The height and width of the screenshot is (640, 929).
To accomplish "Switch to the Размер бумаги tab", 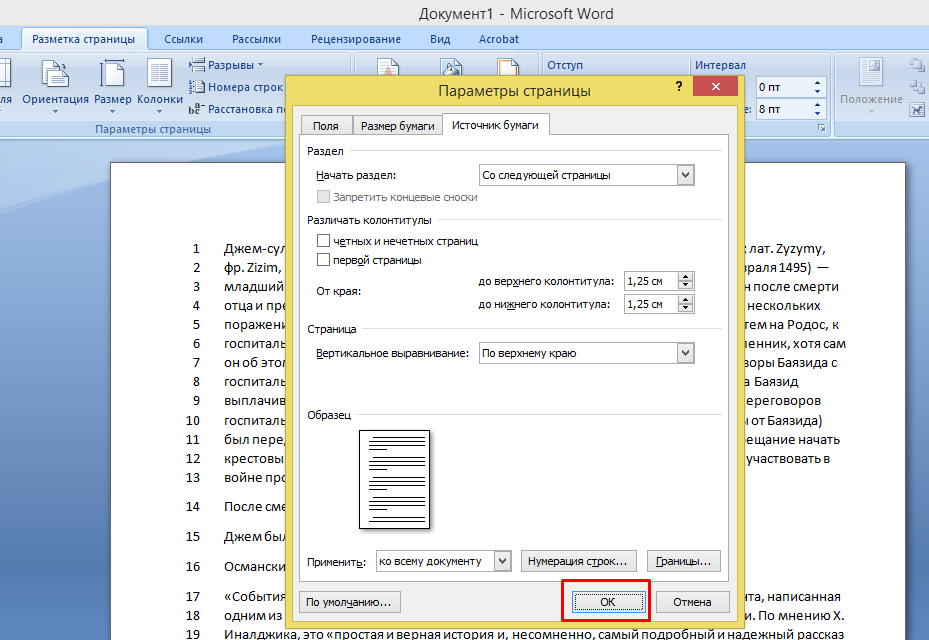I will tap(398, 126).
